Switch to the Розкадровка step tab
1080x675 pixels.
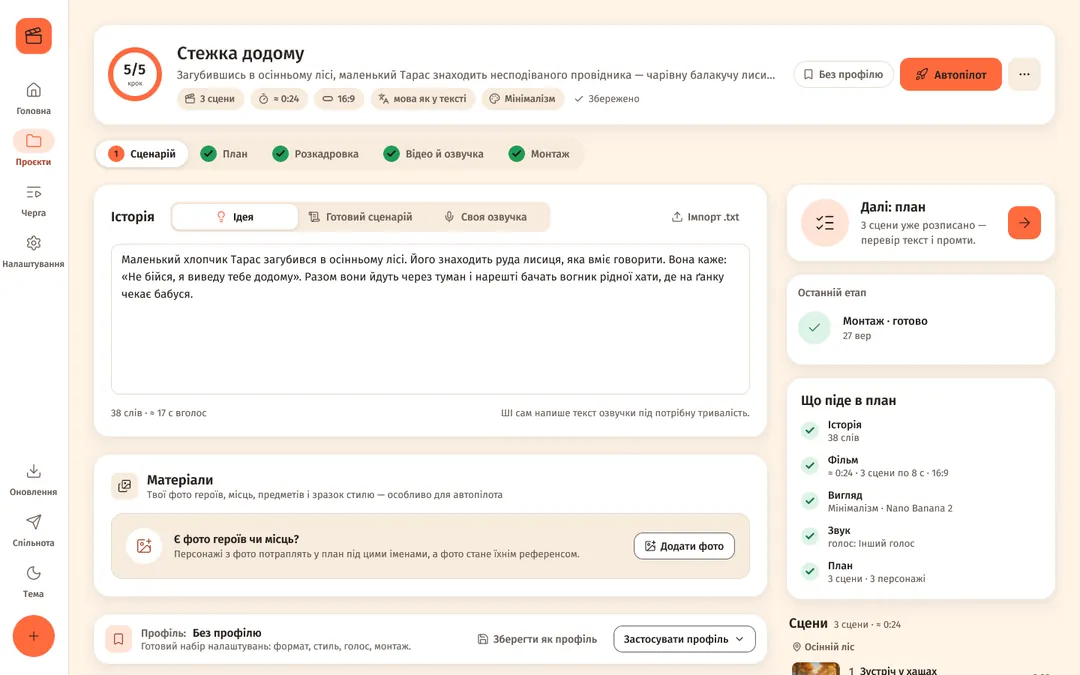coord(316,154)
